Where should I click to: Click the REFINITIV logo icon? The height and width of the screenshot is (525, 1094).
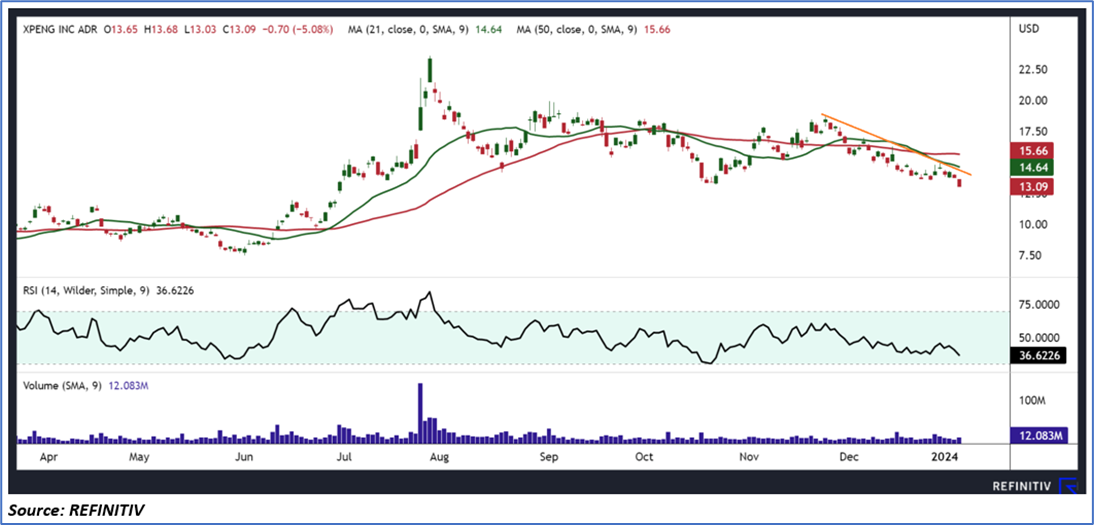point(1067,485)
